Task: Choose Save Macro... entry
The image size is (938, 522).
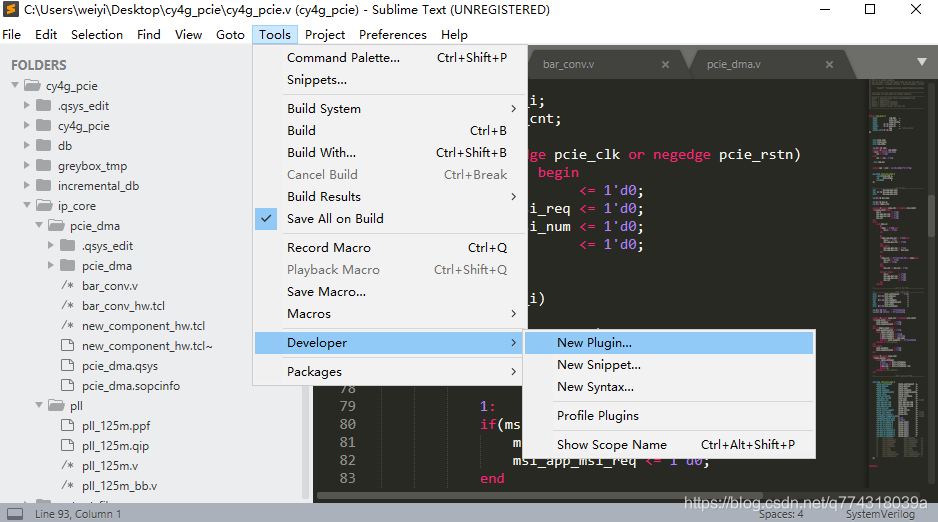Action: [x=391, y=292]
